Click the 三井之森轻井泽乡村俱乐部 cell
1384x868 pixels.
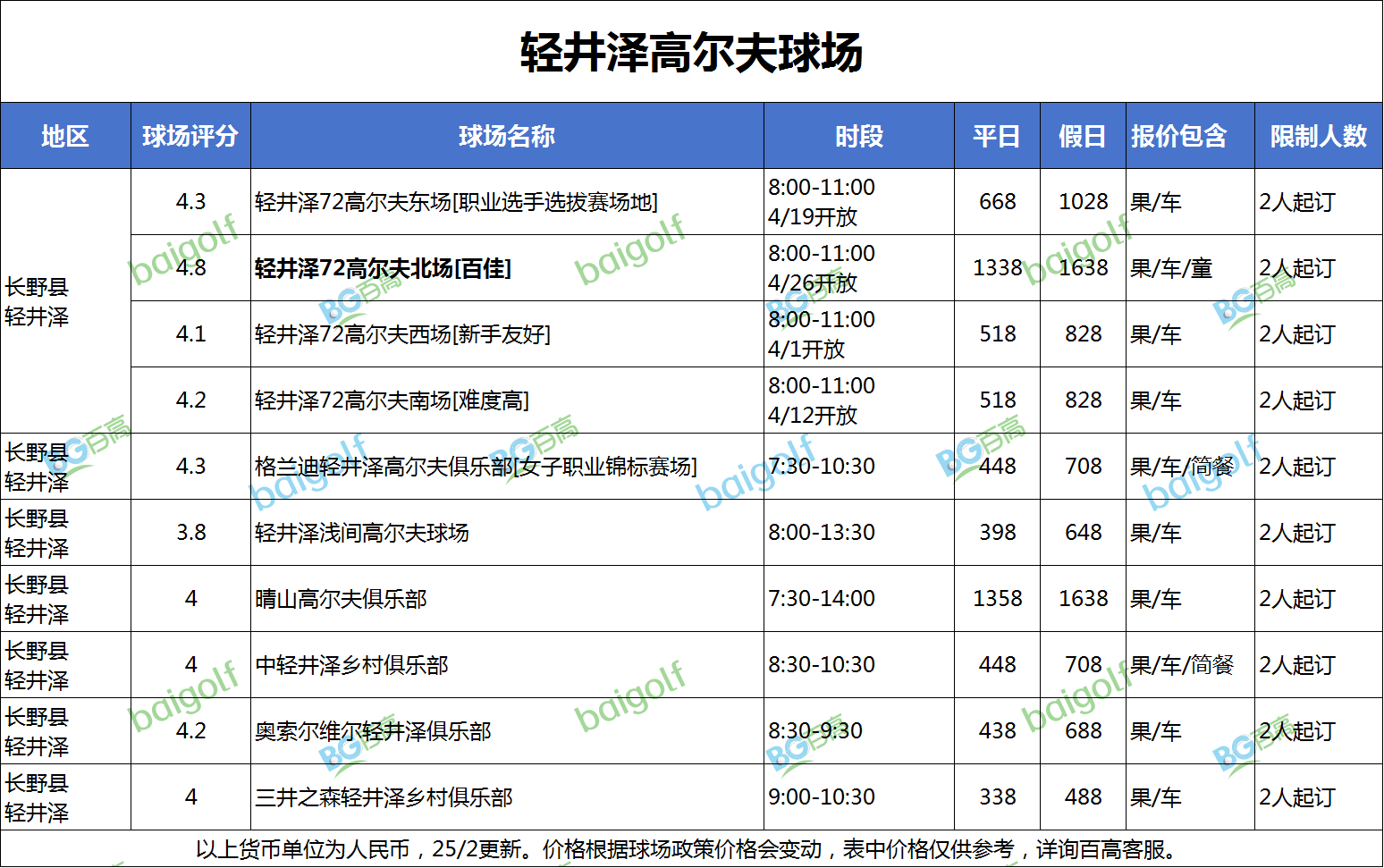tap(384, 797)
